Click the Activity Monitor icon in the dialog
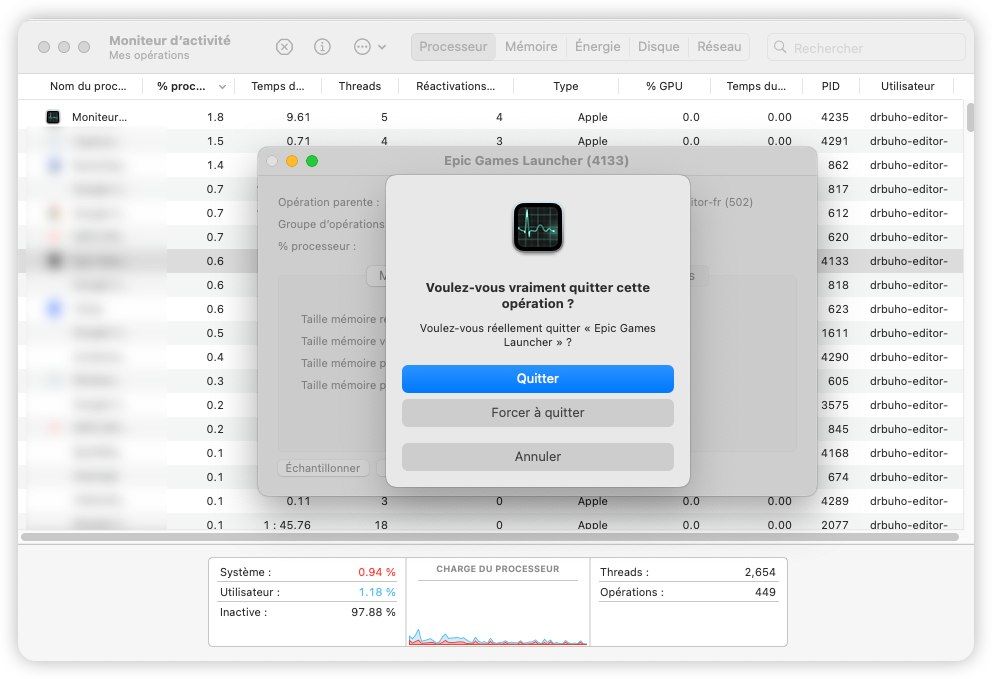 [538, 227]
